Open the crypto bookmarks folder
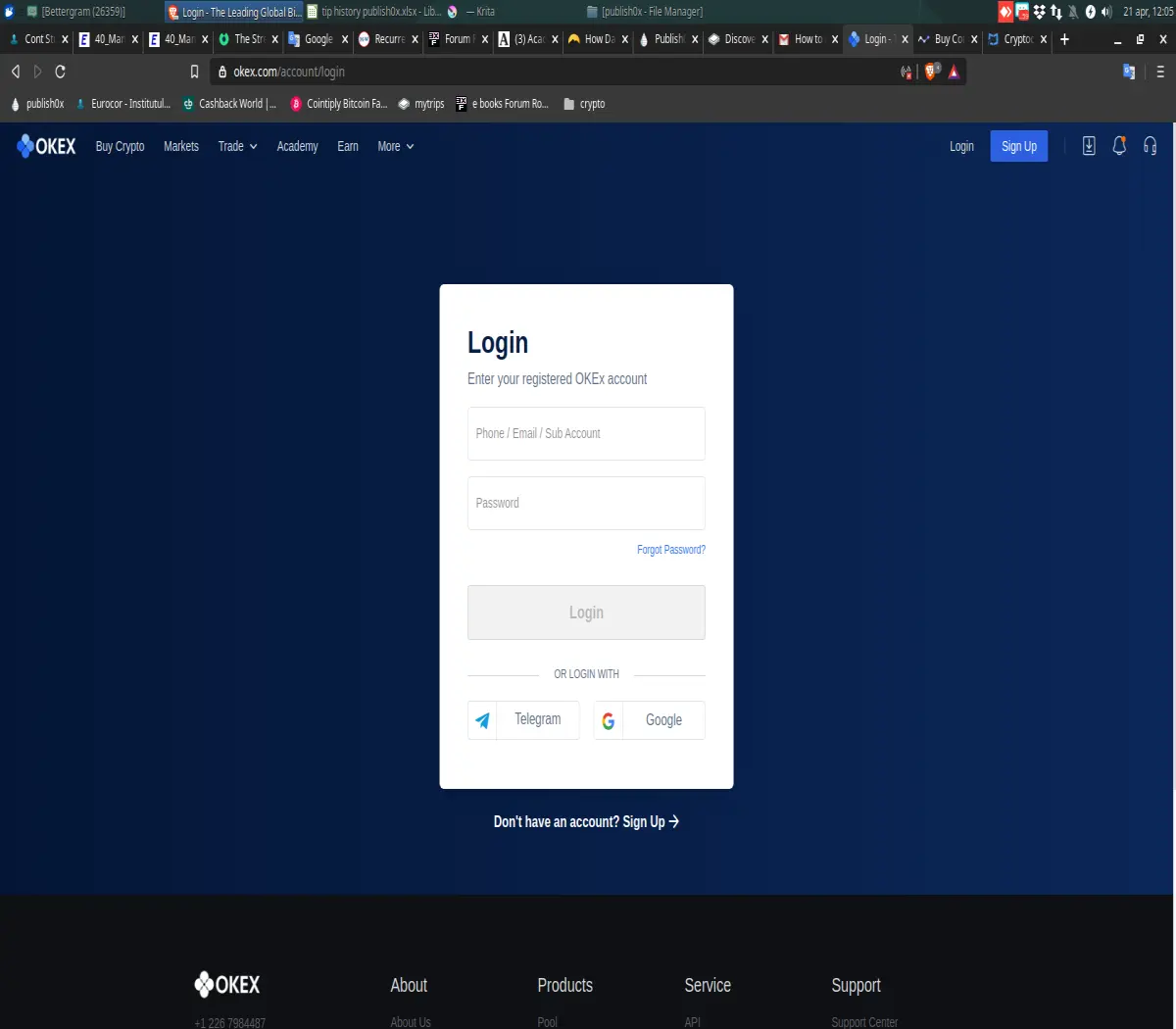 click(584, 104)
